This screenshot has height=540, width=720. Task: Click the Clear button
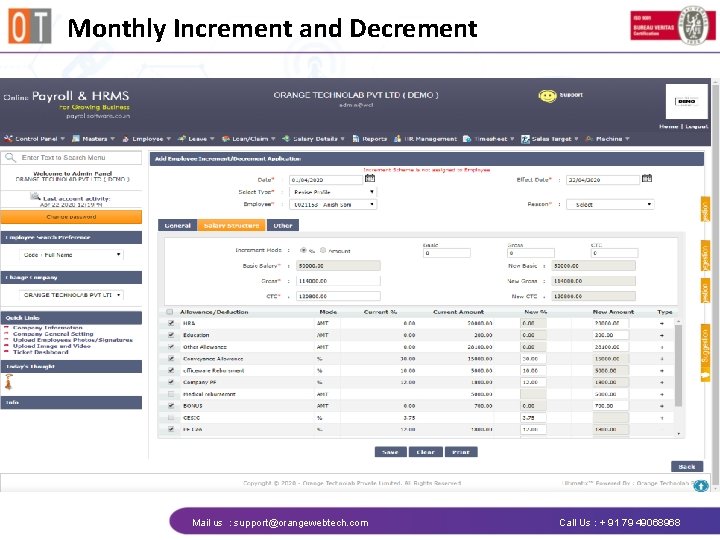point(426,452)
